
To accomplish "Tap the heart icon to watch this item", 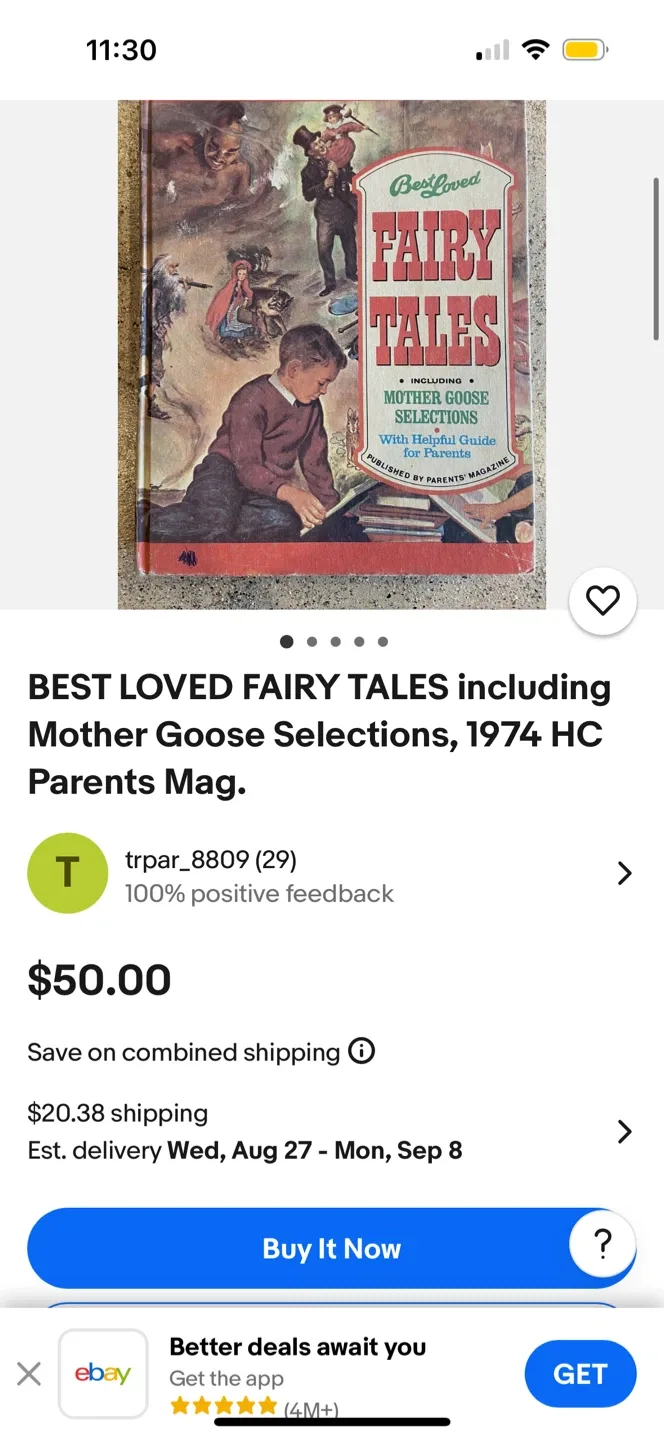I will [x=603, y=600].
